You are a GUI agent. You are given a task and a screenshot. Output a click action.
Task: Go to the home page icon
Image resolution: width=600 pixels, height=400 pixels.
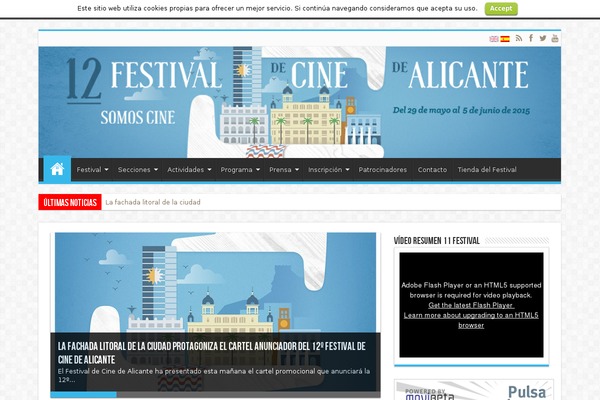pyautogui.click(x=57, y=169)
